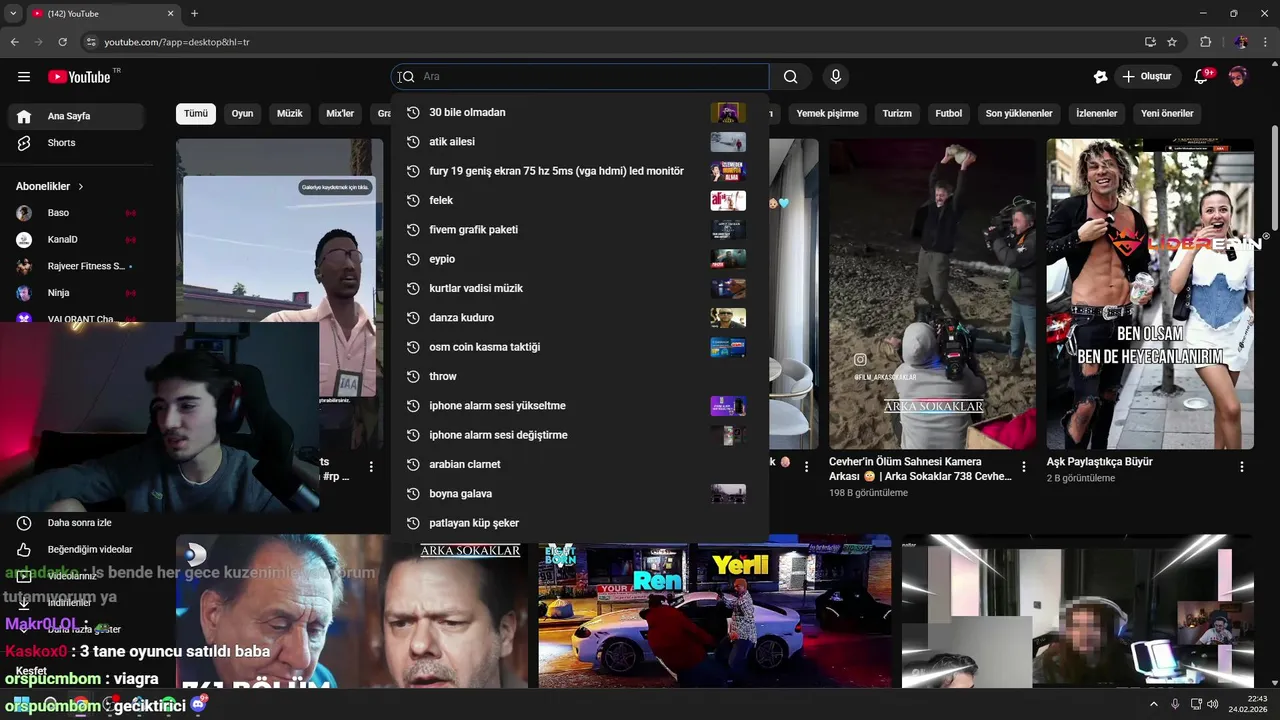The image size is (1280, 720).
Task: Choose suggestion 'danza kuduro'
Action: coord(580,318)
